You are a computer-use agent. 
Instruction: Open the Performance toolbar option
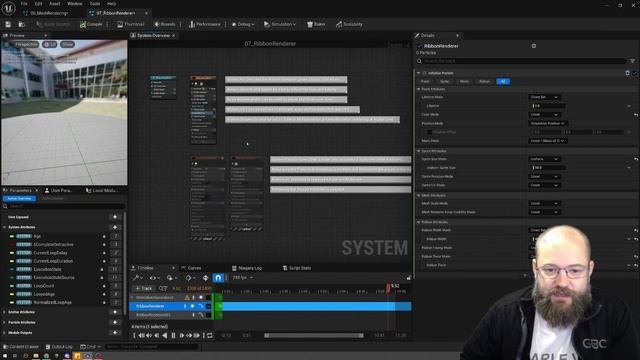(204, 24)
